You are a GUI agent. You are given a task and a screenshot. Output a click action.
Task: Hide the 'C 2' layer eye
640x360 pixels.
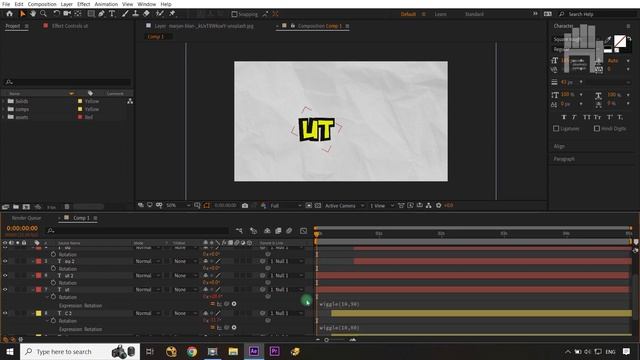(5, 313)
